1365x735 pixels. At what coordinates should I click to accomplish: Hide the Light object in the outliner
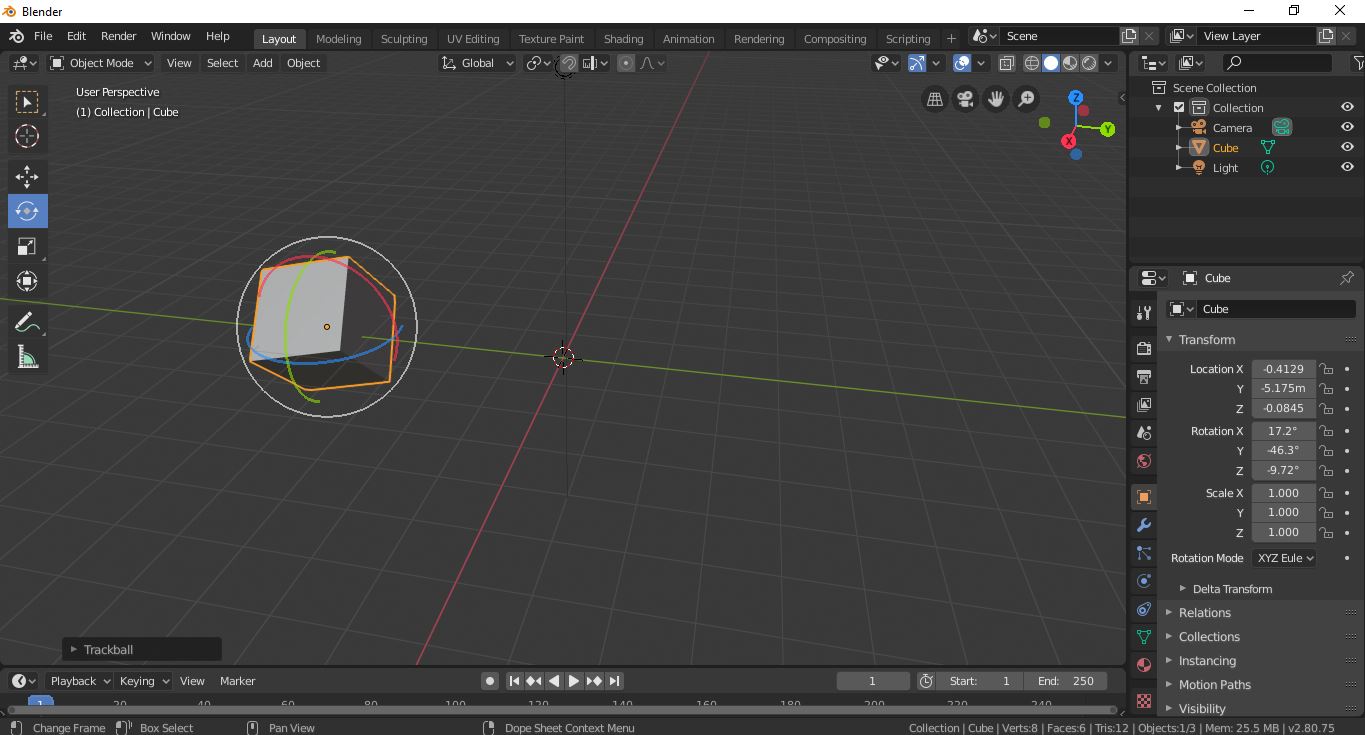click(1347, 167)
